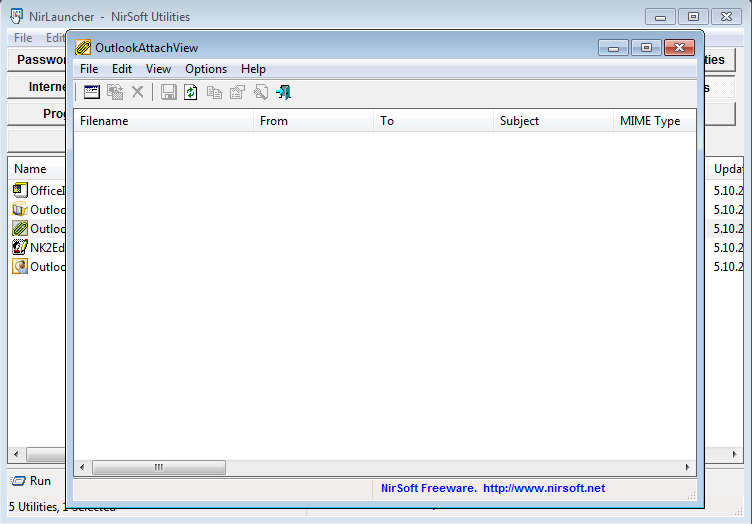Minimize the OutlookAttachView window
Screen dimensions: 752x524
point(613,47)
